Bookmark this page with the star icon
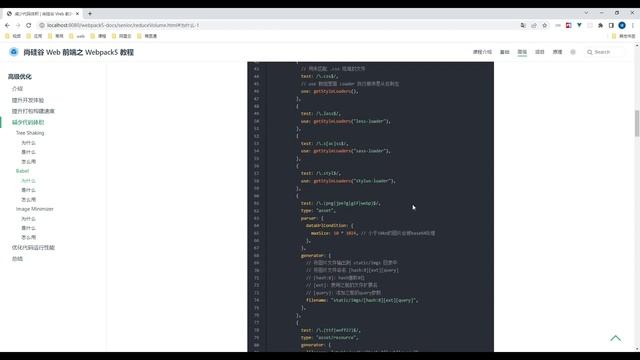The width and height of the screenshot is (640, 360). point(544,25)
